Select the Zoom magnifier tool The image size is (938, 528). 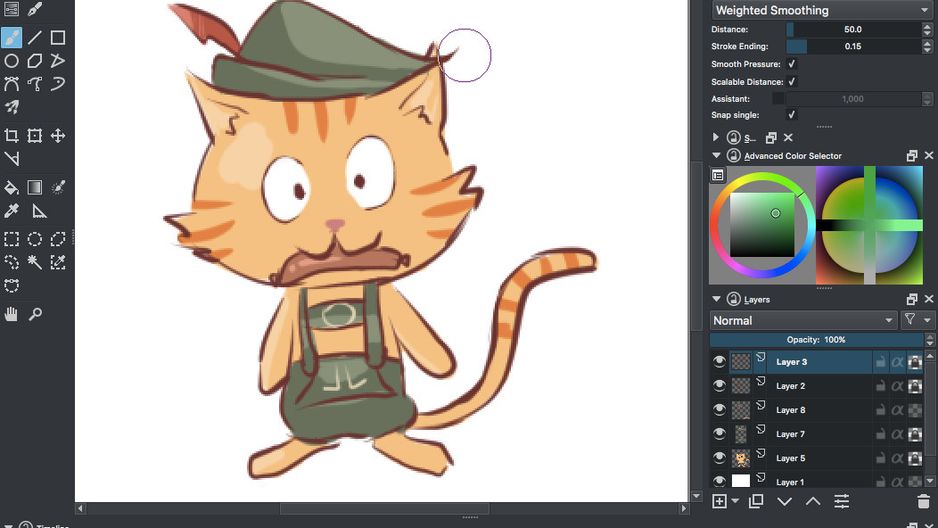35,314
